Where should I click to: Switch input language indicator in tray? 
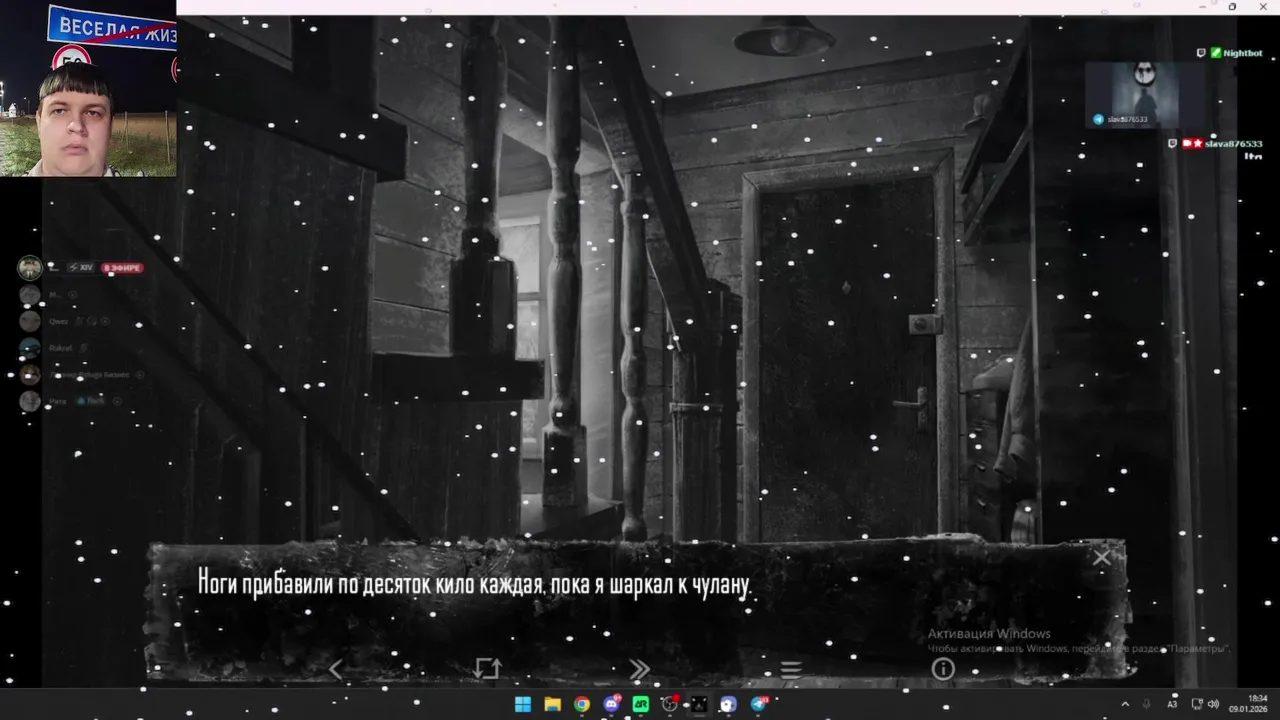point(1172,704)
